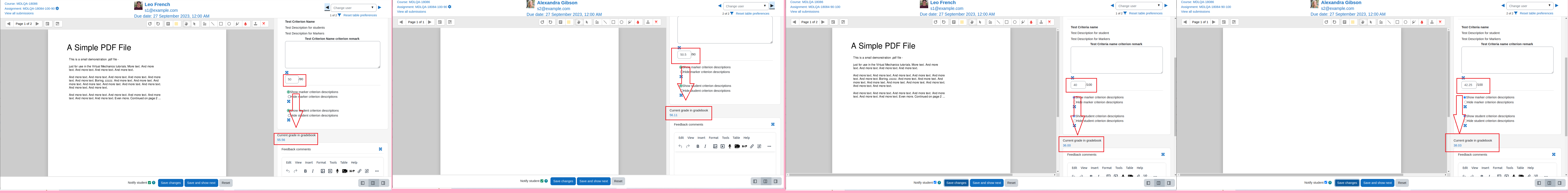Click the criterion remark textbox in 40/100 panel
1568x193 pixels.
tap(1116, 60)
